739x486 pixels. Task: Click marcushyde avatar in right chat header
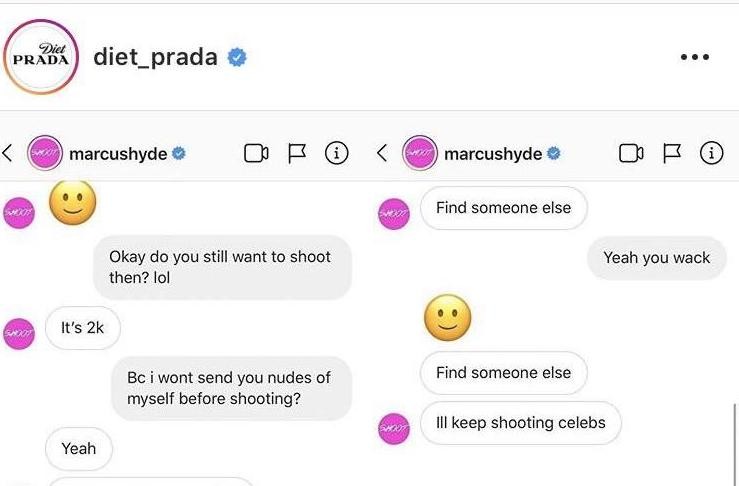420,153
